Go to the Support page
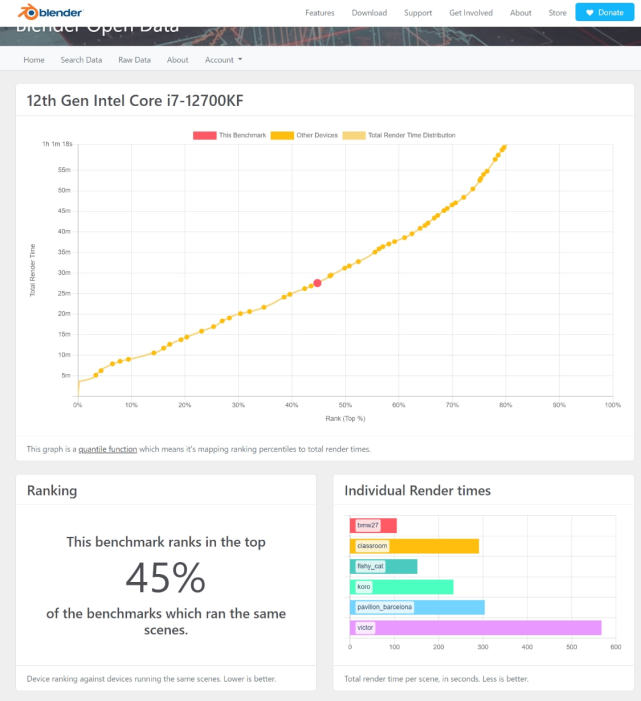The width and height of the screenshot is (641, 701). [x=418, y=13]
